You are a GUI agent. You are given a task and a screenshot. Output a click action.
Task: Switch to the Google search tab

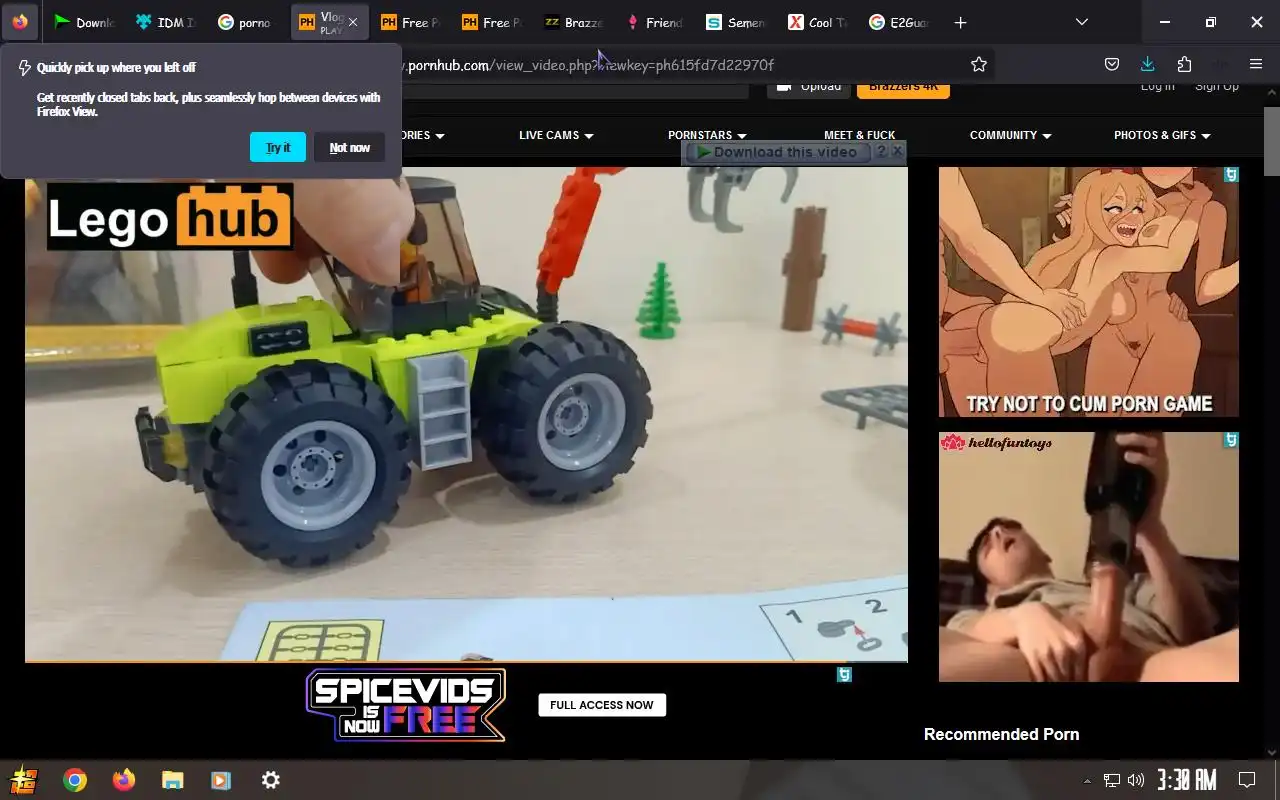click(247, 22)
